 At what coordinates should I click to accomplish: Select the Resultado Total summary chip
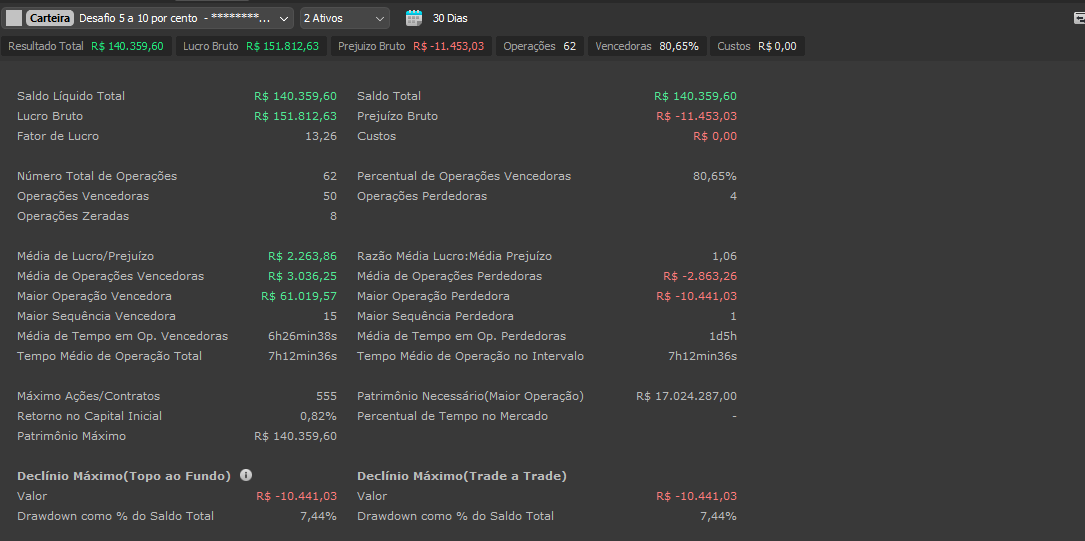[x=86, y=46]
